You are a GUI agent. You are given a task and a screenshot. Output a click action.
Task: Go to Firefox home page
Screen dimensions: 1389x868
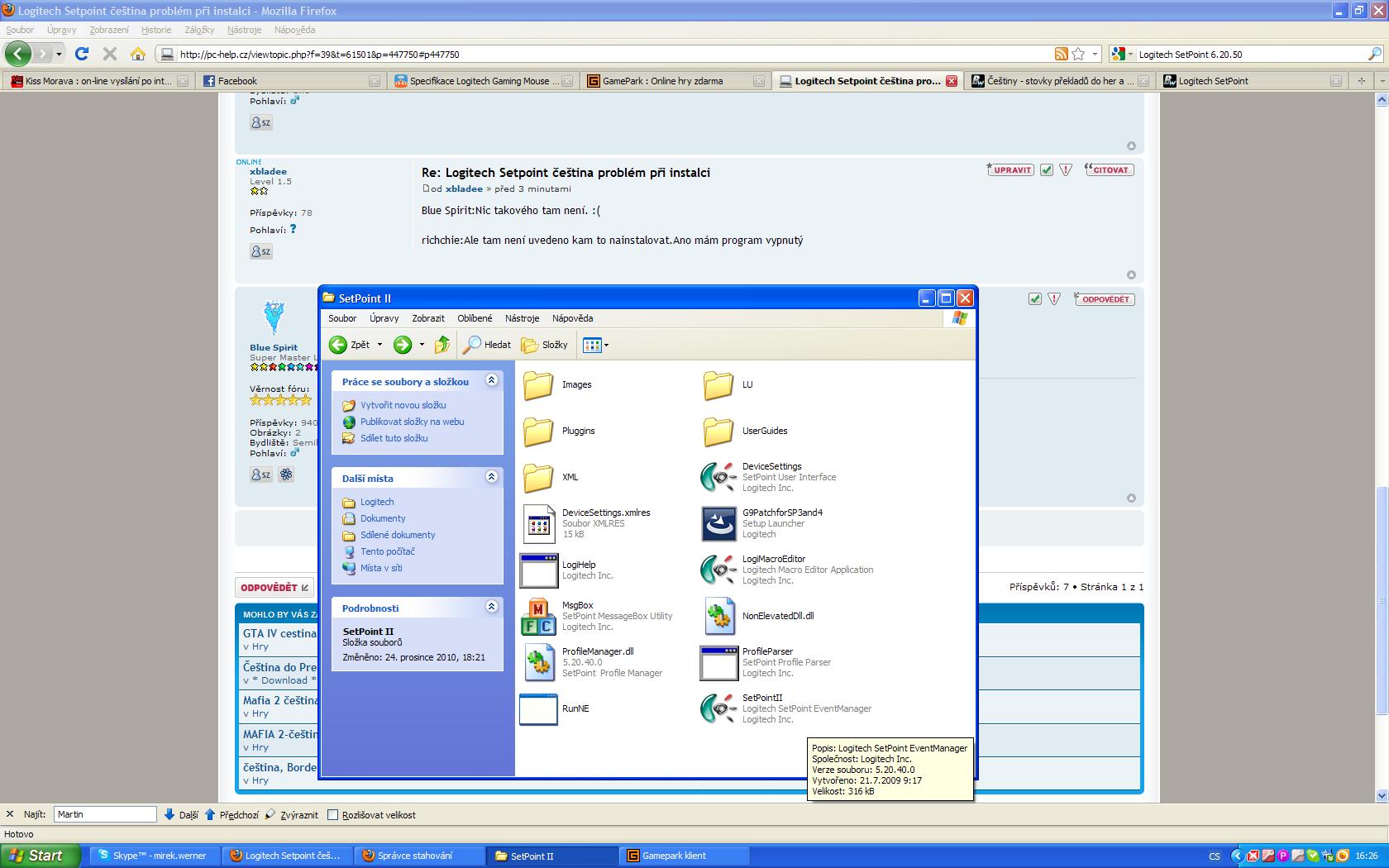point(138,54)
